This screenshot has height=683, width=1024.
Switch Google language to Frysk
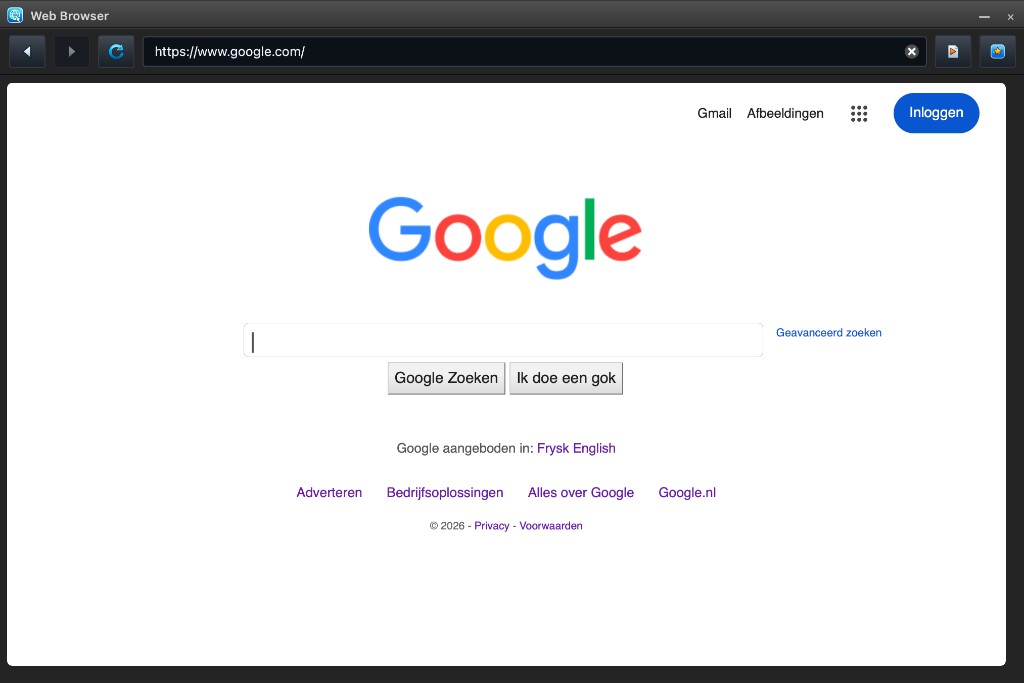(553, 449)
